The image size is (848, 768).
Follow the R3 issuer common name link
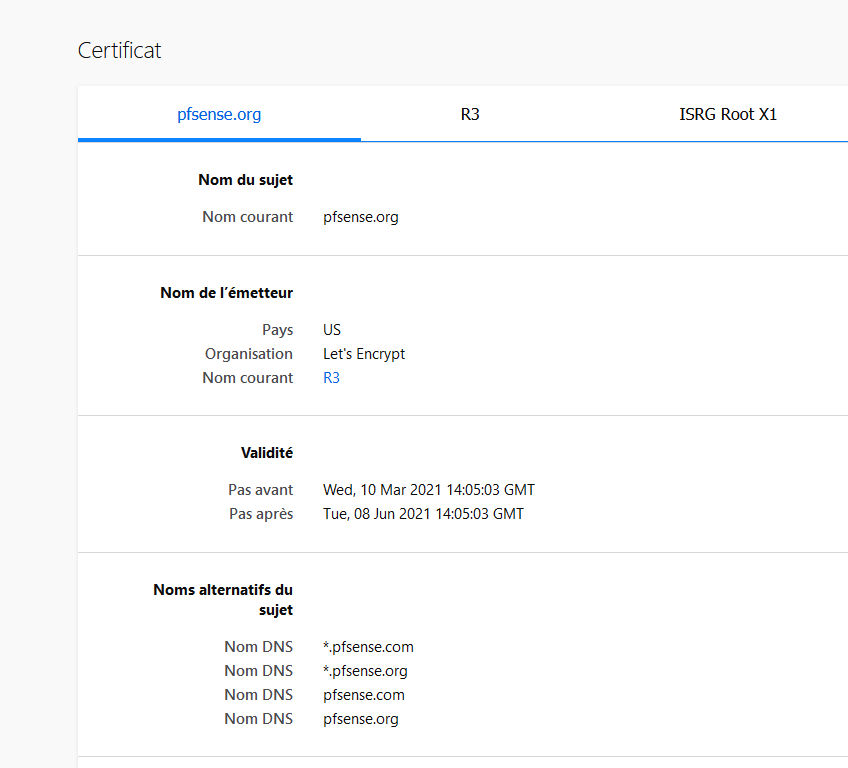coord(331,378)
